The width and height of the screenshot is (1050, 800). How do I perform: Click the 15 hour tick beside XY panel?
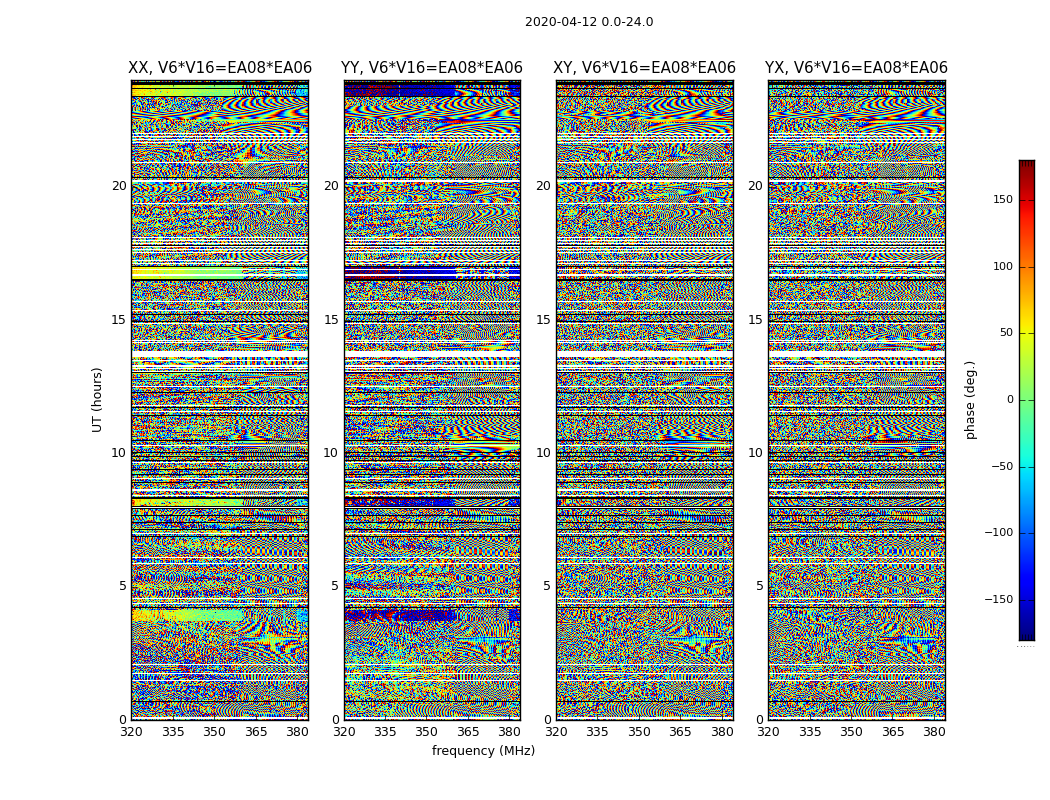[544, 319]
